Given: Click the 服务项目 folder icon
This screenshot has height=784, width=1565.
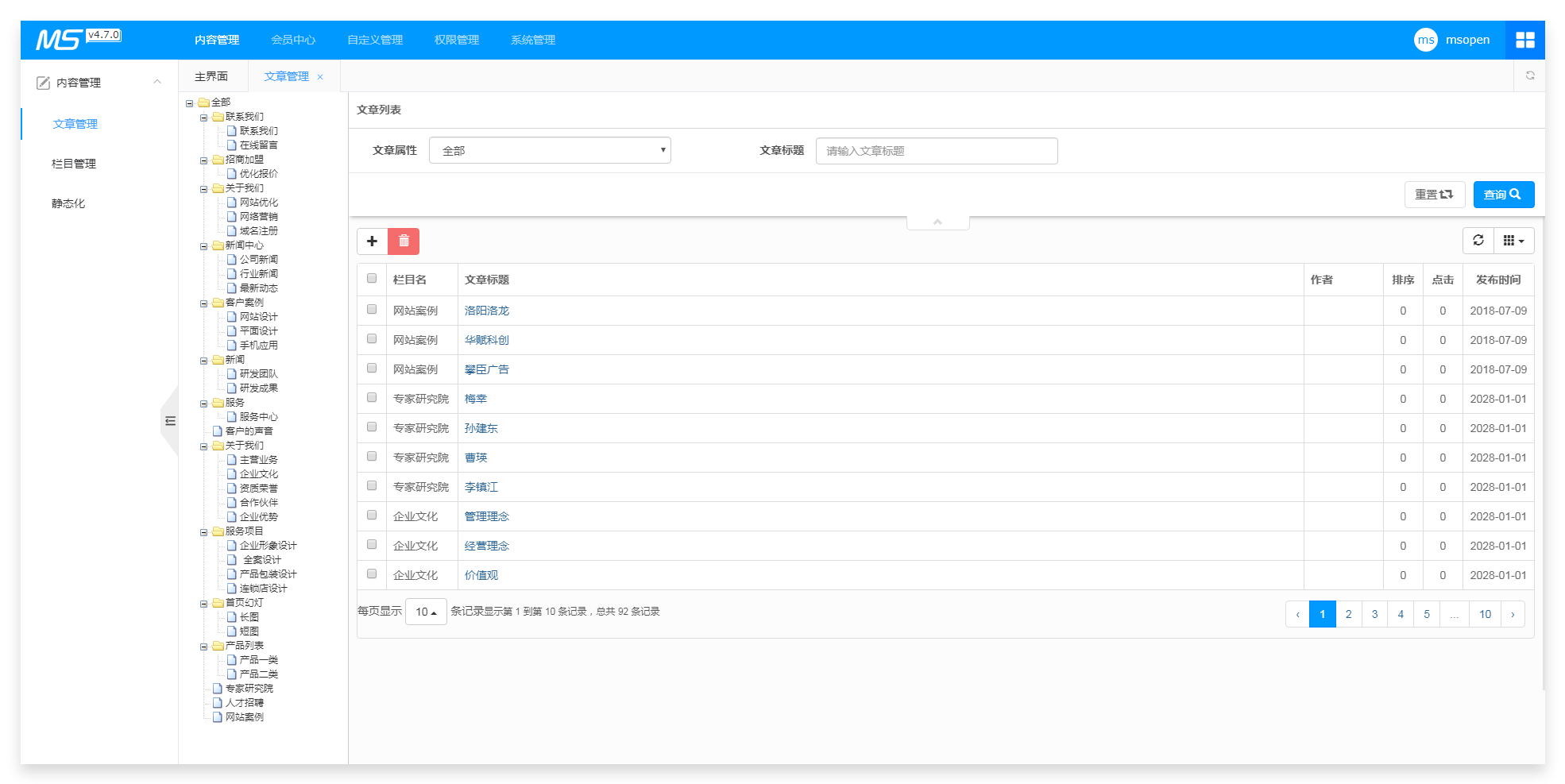Looking at the screenshot, I should [x=218, y=531].
